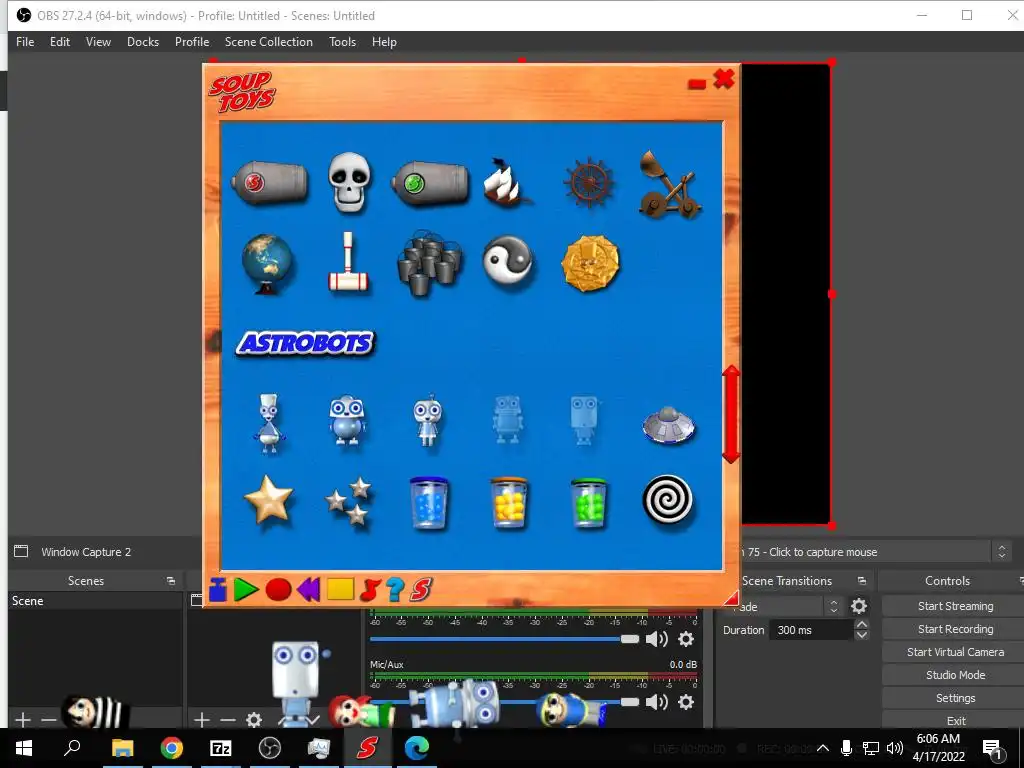The height and width of the screenshot is (768, 1024).
Task: Select the tall thin-necked Astrobot
Action: tap(269, 423)
